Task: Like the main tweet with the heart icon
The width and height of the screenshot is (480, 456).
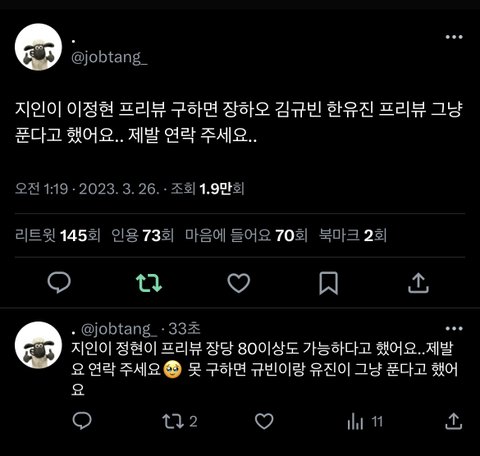Action: click(x=239, y=283)
